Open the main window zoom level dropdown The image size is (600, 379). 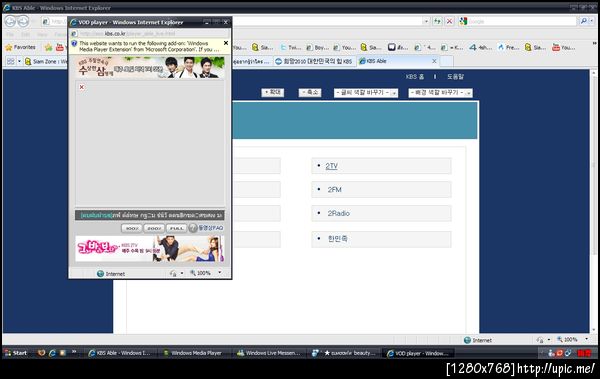point(587,339)
